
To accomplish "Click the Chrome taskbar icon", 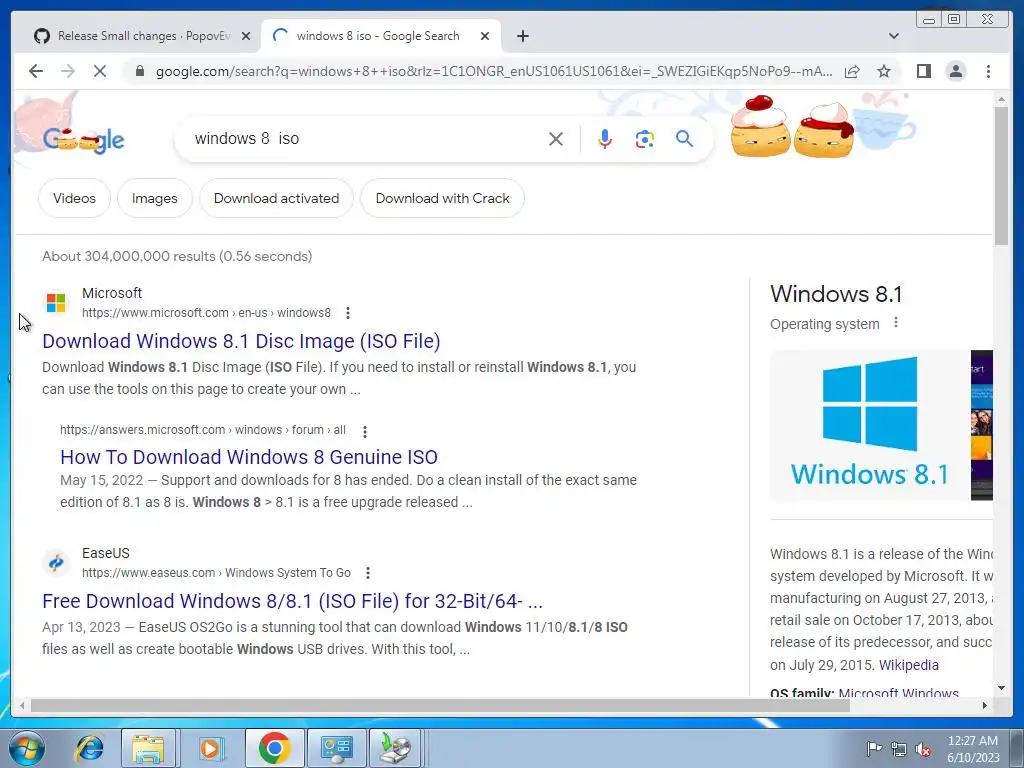I will point(274,748).
